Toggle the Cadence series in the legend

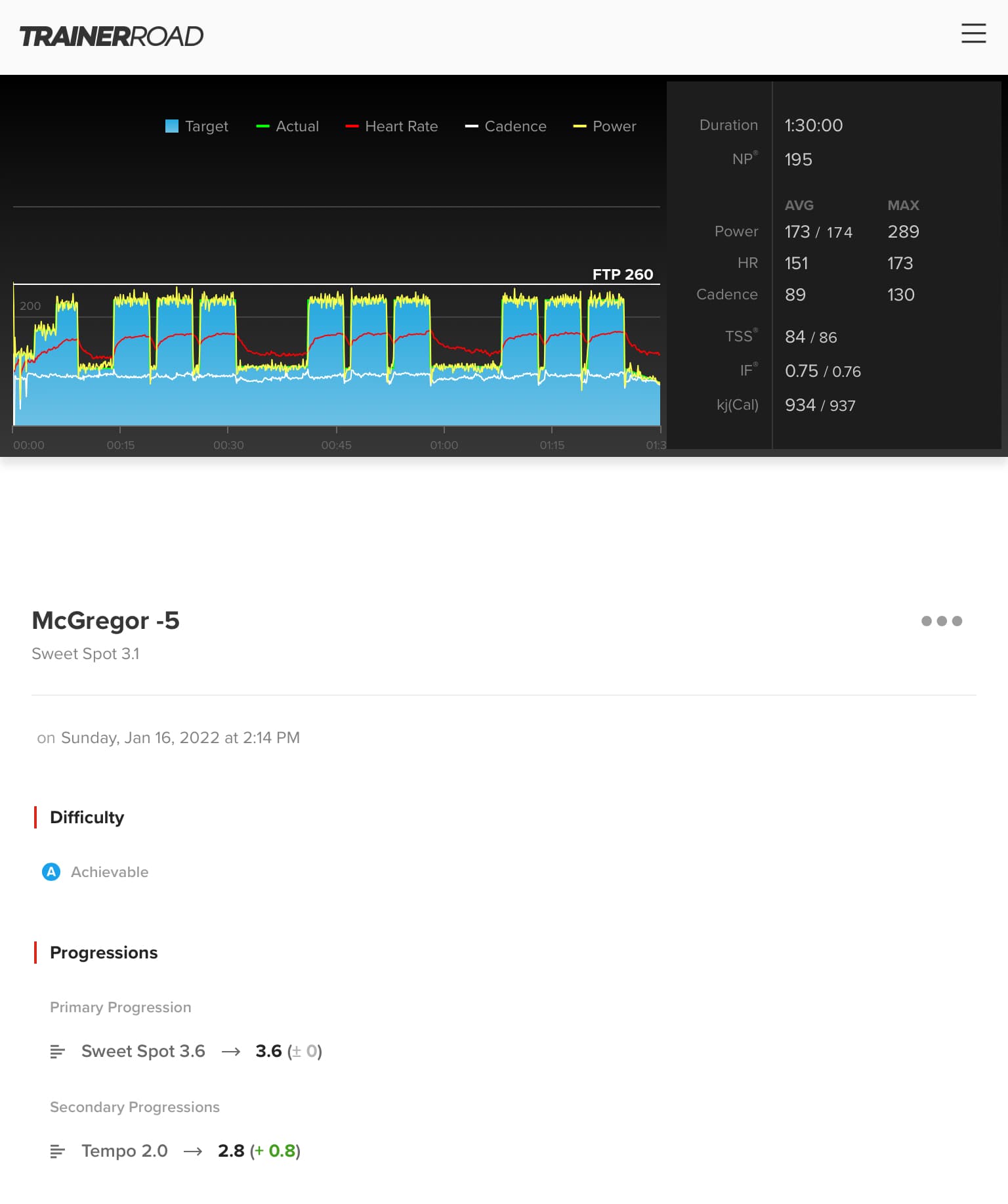515,126
